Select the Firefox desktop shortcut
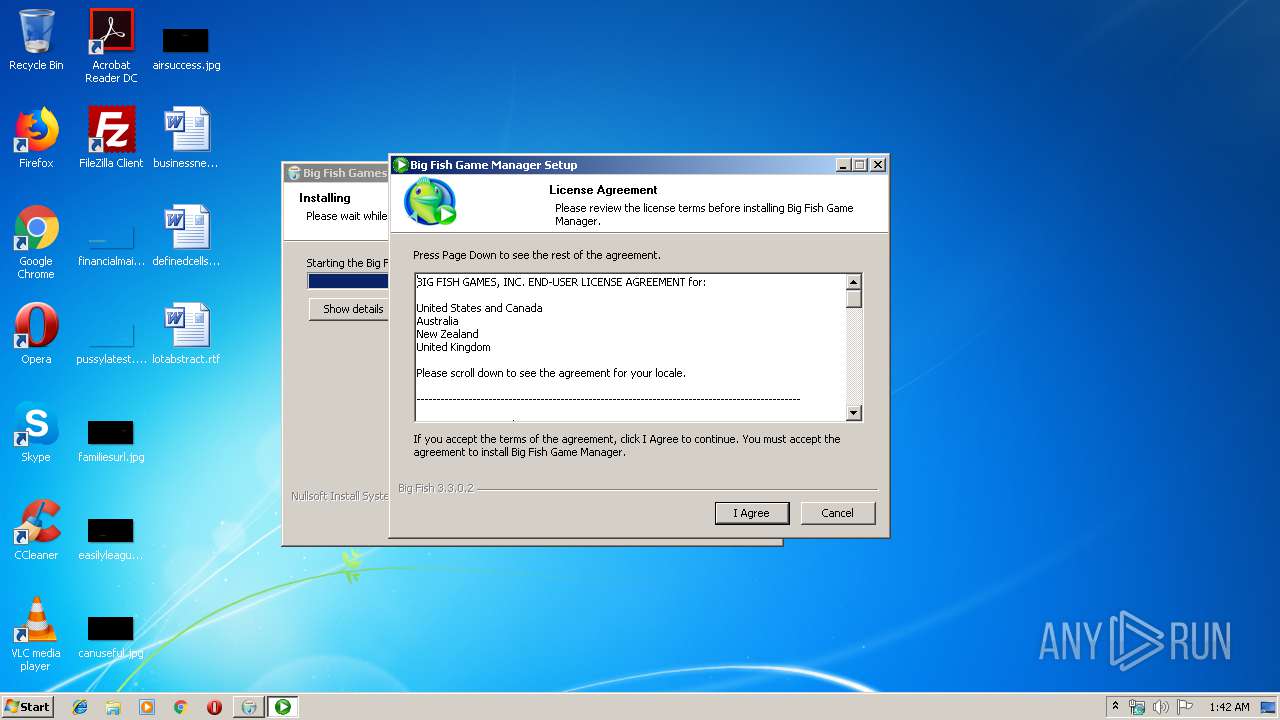 [36, 138]
